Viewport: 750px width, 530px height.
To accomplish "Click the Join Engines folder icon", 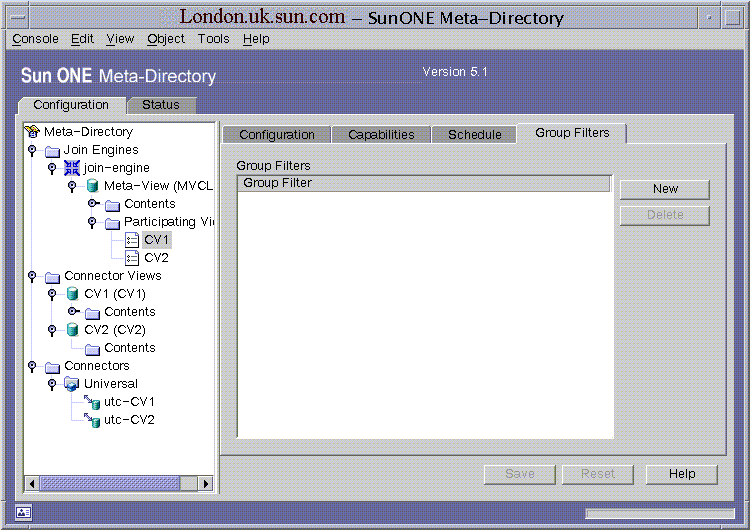I will click(x=52, y=151).
